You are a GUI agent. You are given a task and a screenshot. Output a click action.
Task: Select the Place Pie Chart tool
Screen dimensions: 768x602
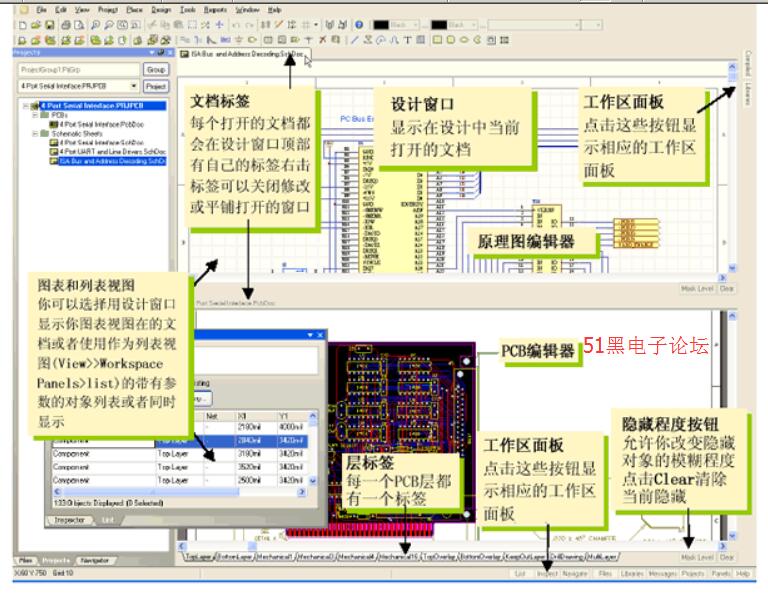478,40
